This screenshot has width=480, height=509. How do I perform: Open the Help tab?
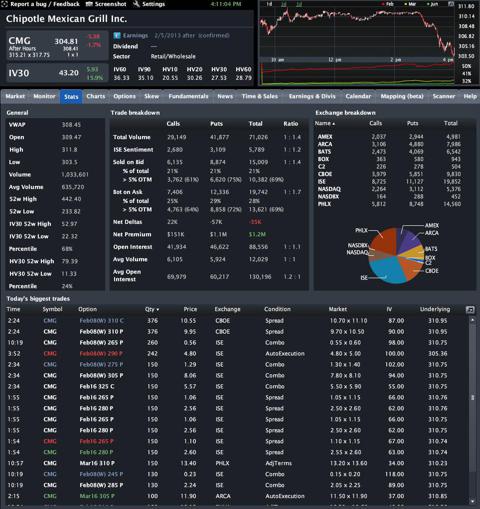coord(470,96)
